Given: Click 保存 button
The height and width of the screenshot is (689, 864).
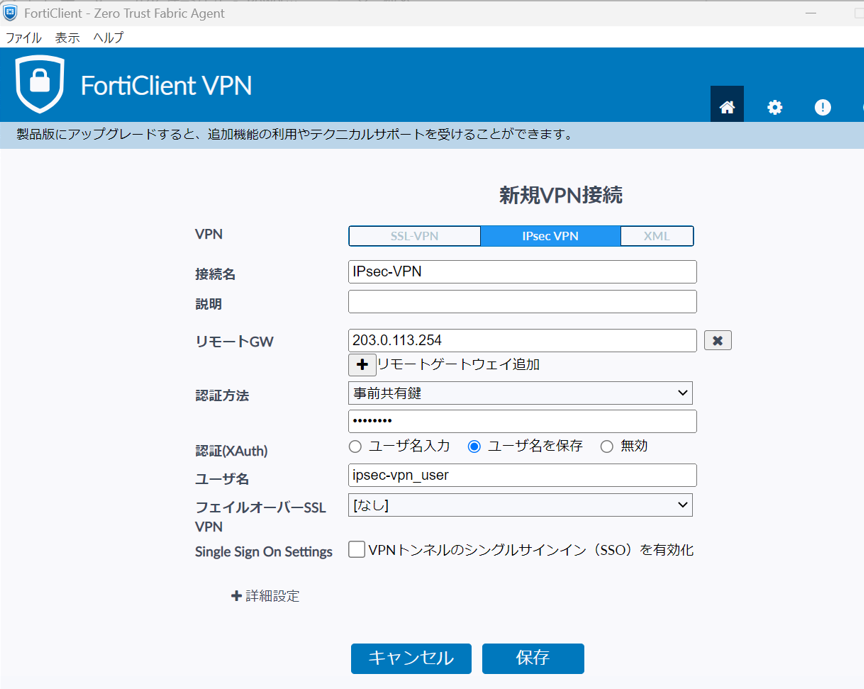Looking at the screenshot, I should 533,658.
